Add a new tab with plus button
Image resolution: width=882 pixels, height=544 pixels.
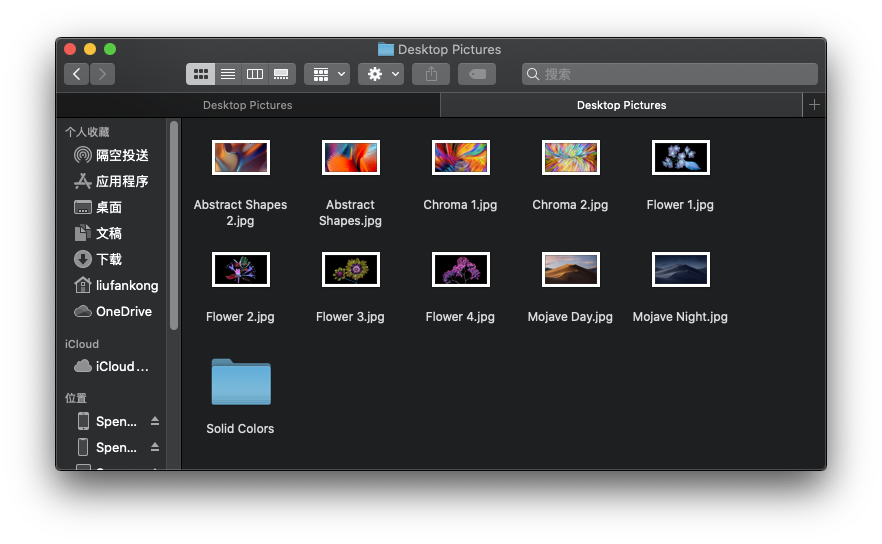(x=814, y=105)
